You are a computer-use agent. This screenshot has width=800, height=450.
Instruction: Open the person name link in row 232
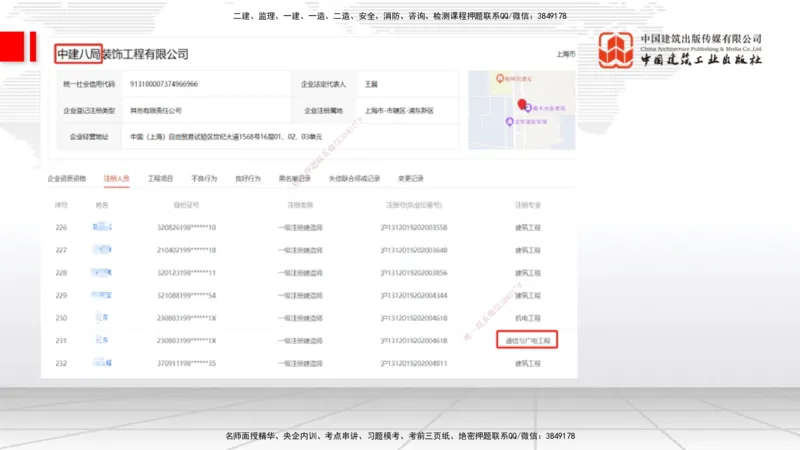pyautogui.click(x=102, y=363)
